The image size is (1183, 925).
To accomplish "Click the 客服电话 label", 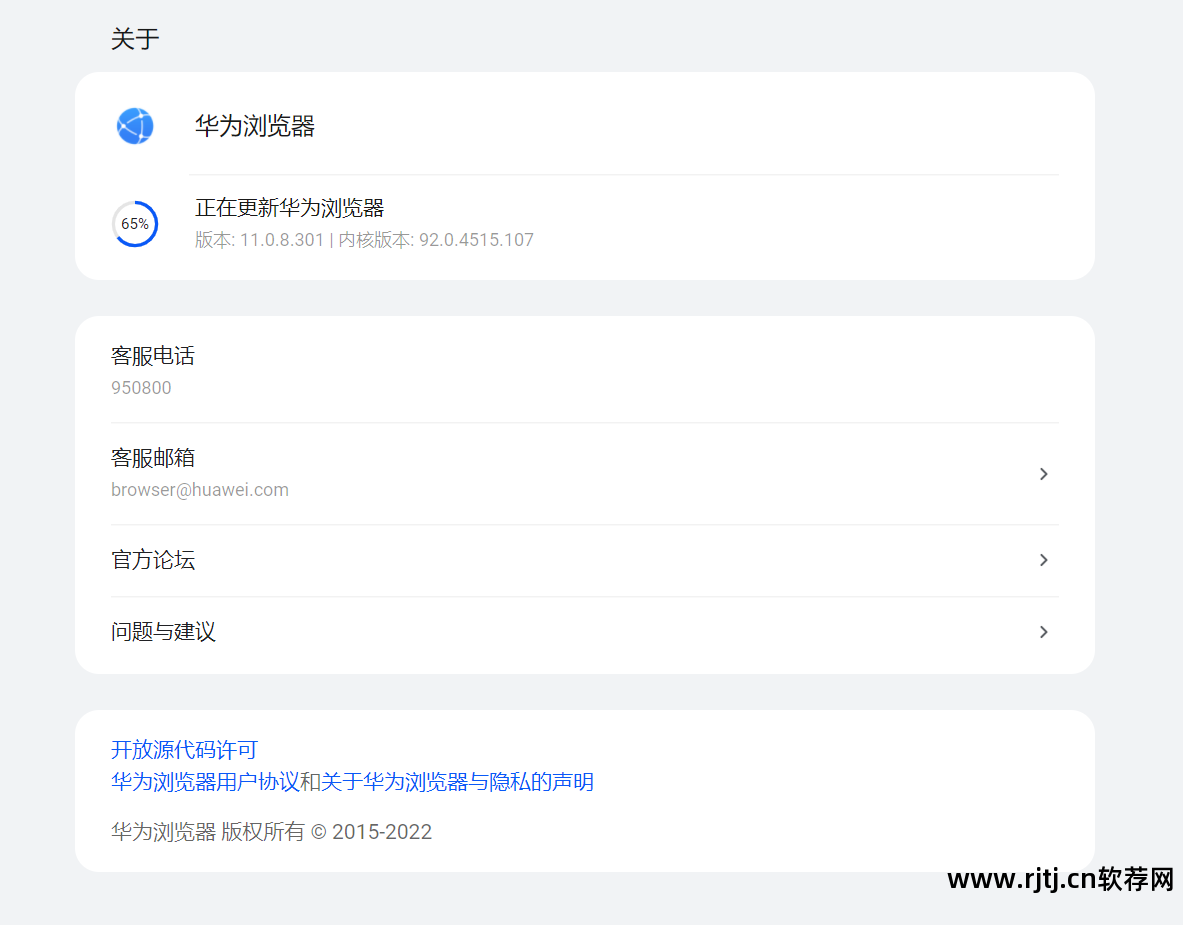I will (152, 355).
